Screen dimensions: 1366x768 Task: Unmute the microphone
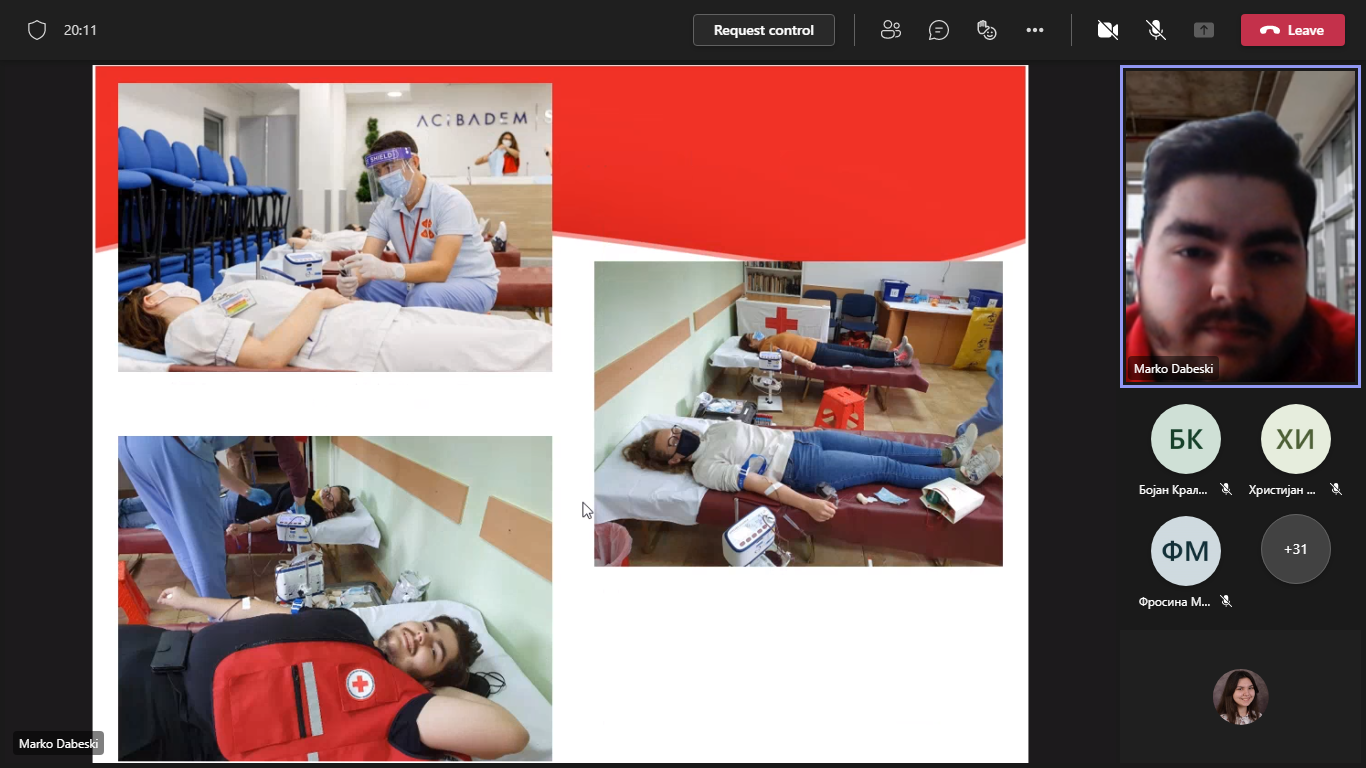(x=1156, y=30)
